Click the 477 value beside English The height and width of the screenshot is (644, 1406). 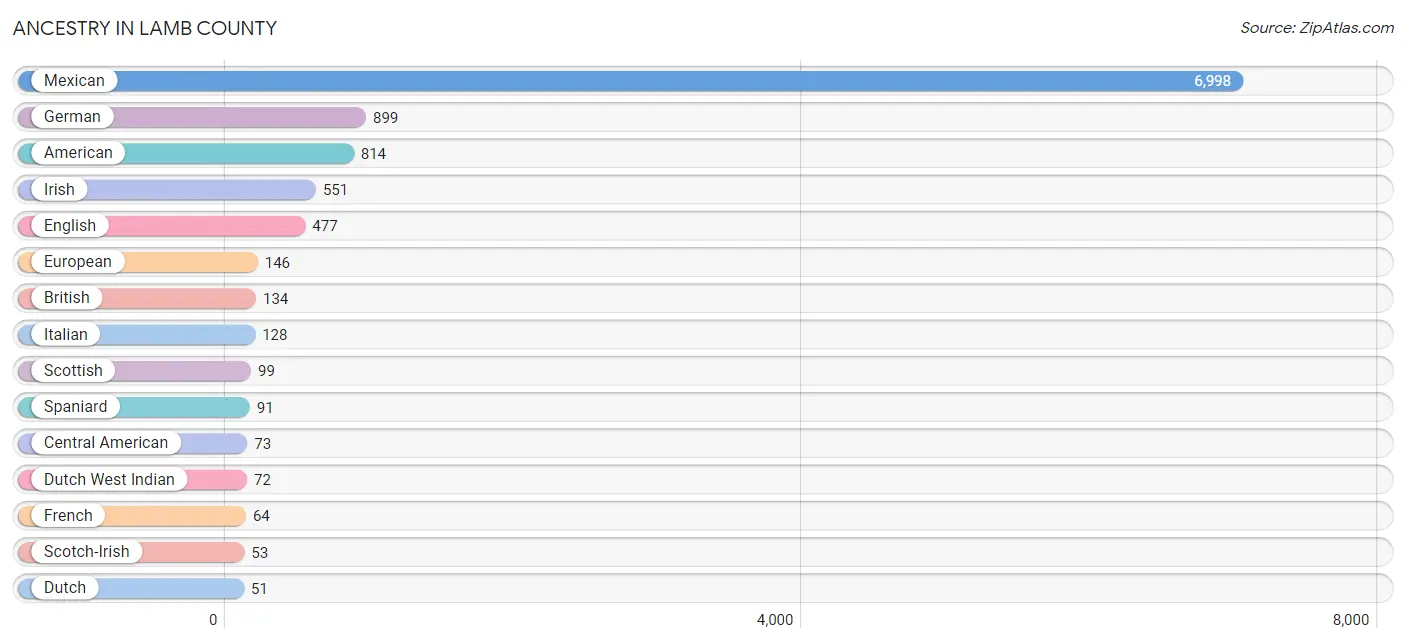tap(325, 226)
